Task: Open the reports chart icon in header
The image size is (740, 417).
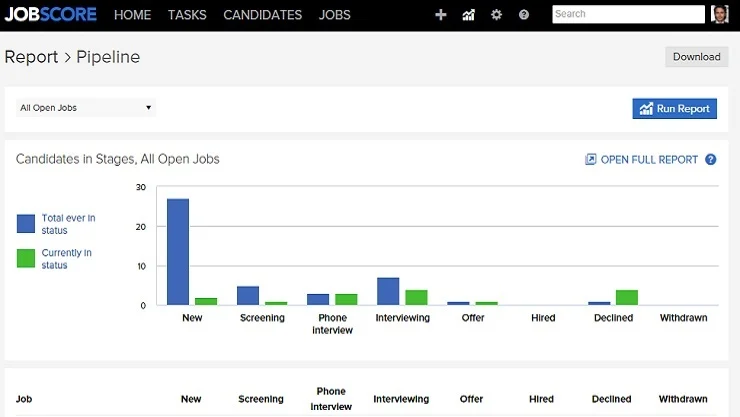Action: pyautogui.click(x=469, y=15)
